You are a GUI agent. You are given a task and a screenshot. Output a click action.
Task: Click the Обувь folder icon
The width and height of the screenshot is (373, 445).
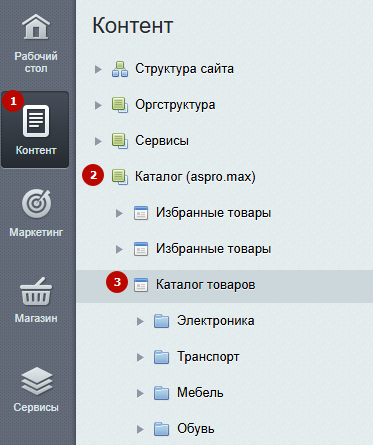click(162, 429)
